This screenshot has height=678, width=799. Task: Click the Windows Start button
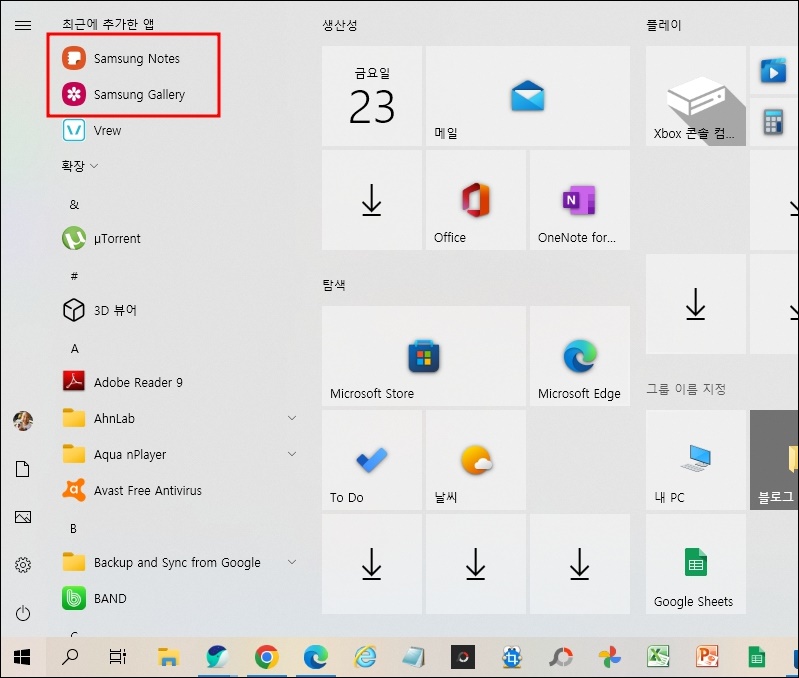pos(22,657)
